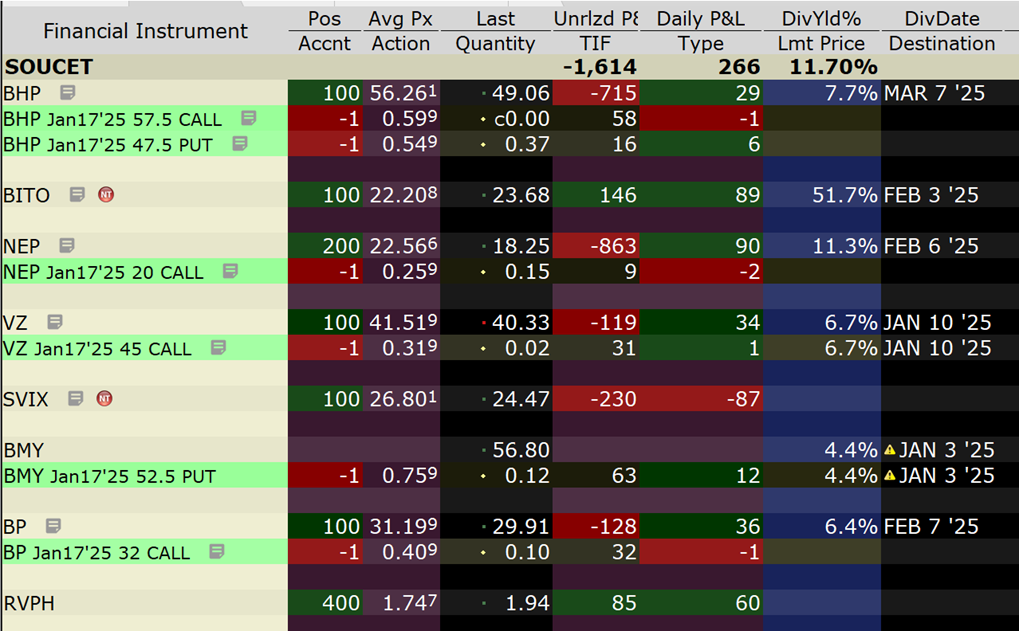Click the DivDate column header
Screen dimensions: 1019x631
[x=941, y=19]
